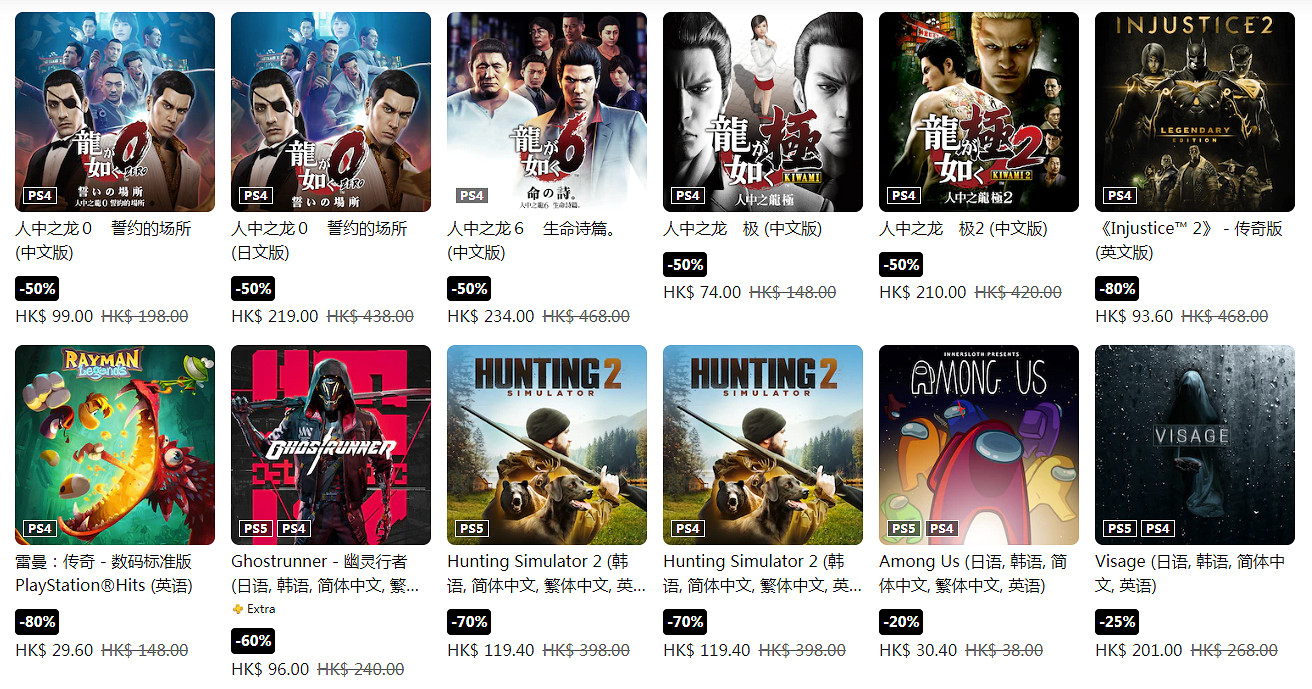This screenshot has width=1312, height=689.
Task: Open the Visage game cover
Action: click(1195, 445)
